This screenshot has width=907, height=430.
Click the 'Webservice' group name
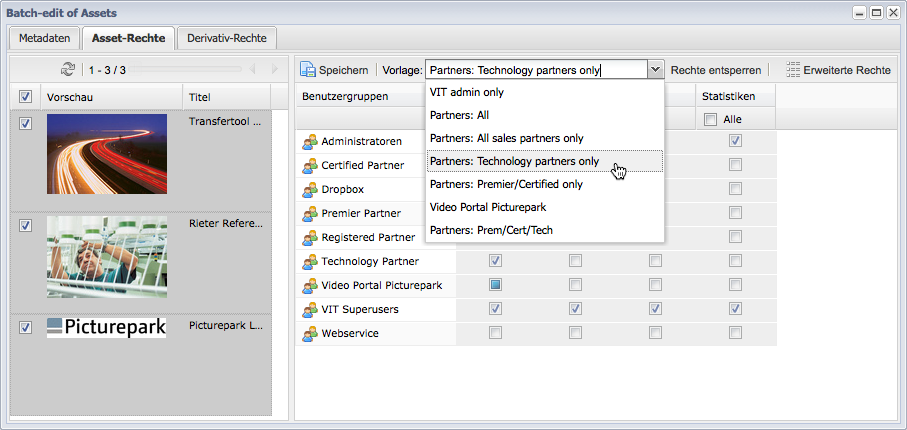click(350, 333)
